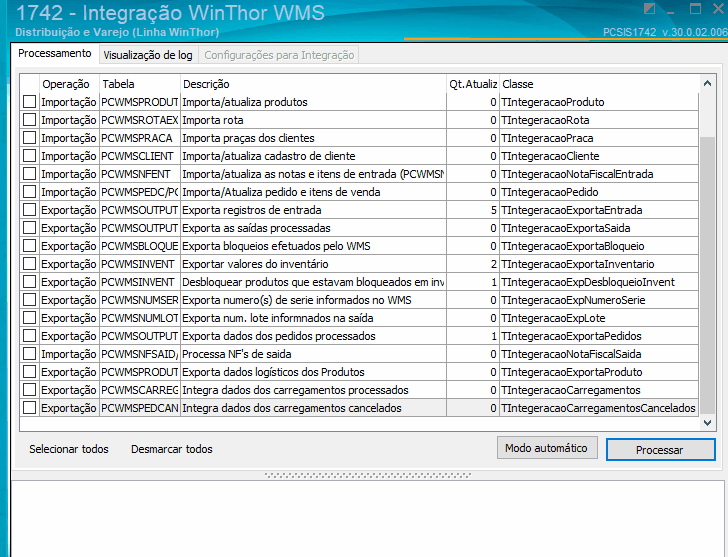Click the Qt.Atualiz column header
The height and width of the screenshot is (557, 728).
click(473, 84)
